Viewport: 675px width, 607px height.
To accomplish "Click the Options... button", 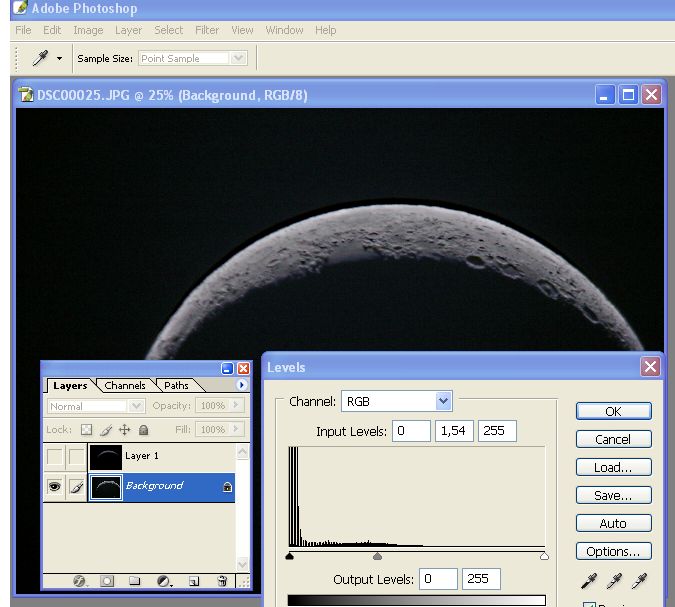I will point(614,551).
